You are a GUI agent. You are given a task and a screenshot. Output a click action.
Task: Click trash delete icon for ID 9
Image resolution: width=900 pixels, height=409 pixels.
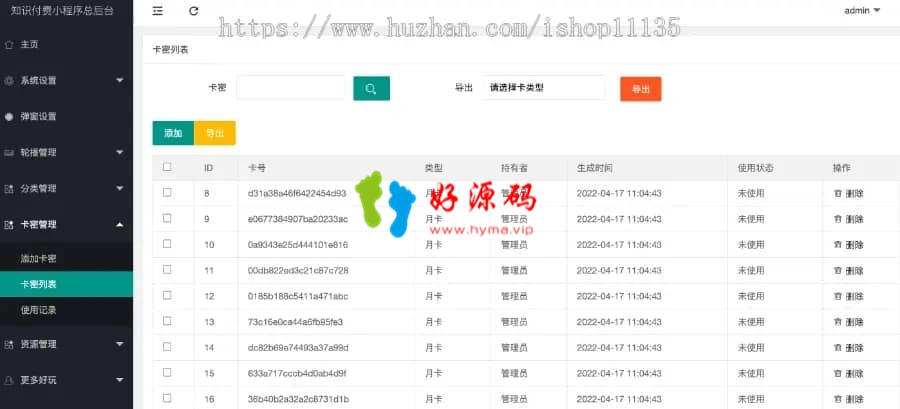click(837, 219)
